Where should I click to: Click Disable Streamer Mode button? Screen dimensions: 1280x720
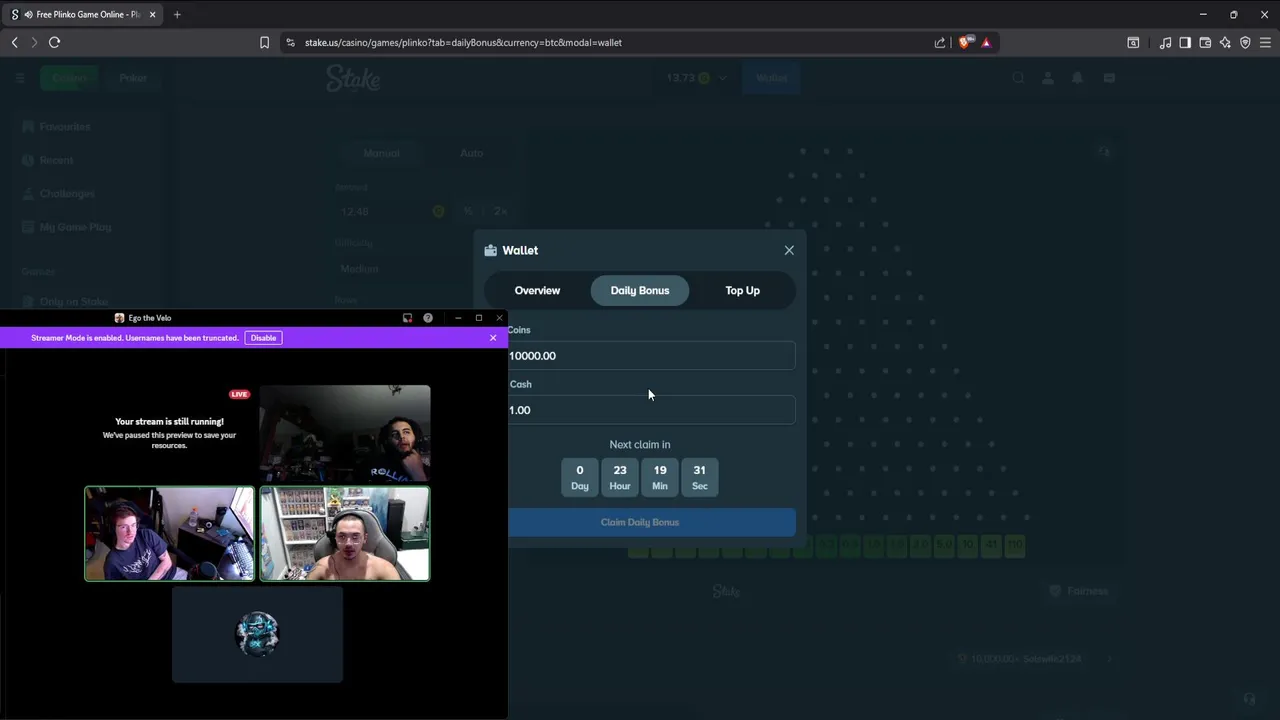(263, 338)
